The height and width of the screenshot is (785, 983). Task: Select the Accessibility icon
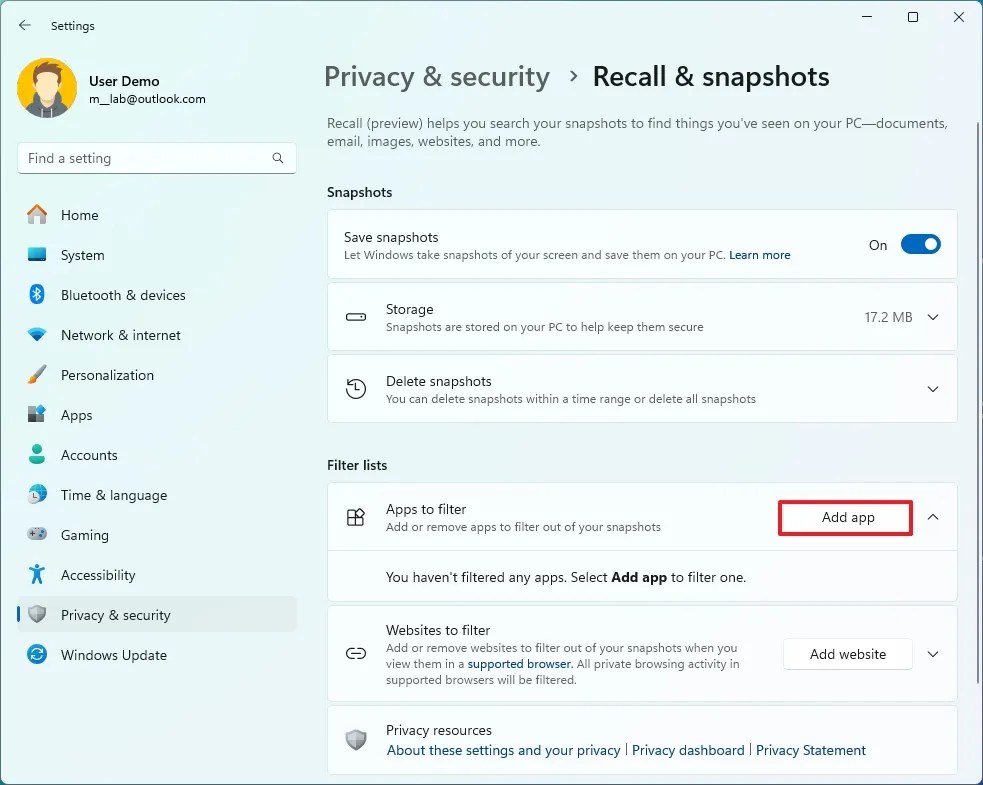coord(37,575)
